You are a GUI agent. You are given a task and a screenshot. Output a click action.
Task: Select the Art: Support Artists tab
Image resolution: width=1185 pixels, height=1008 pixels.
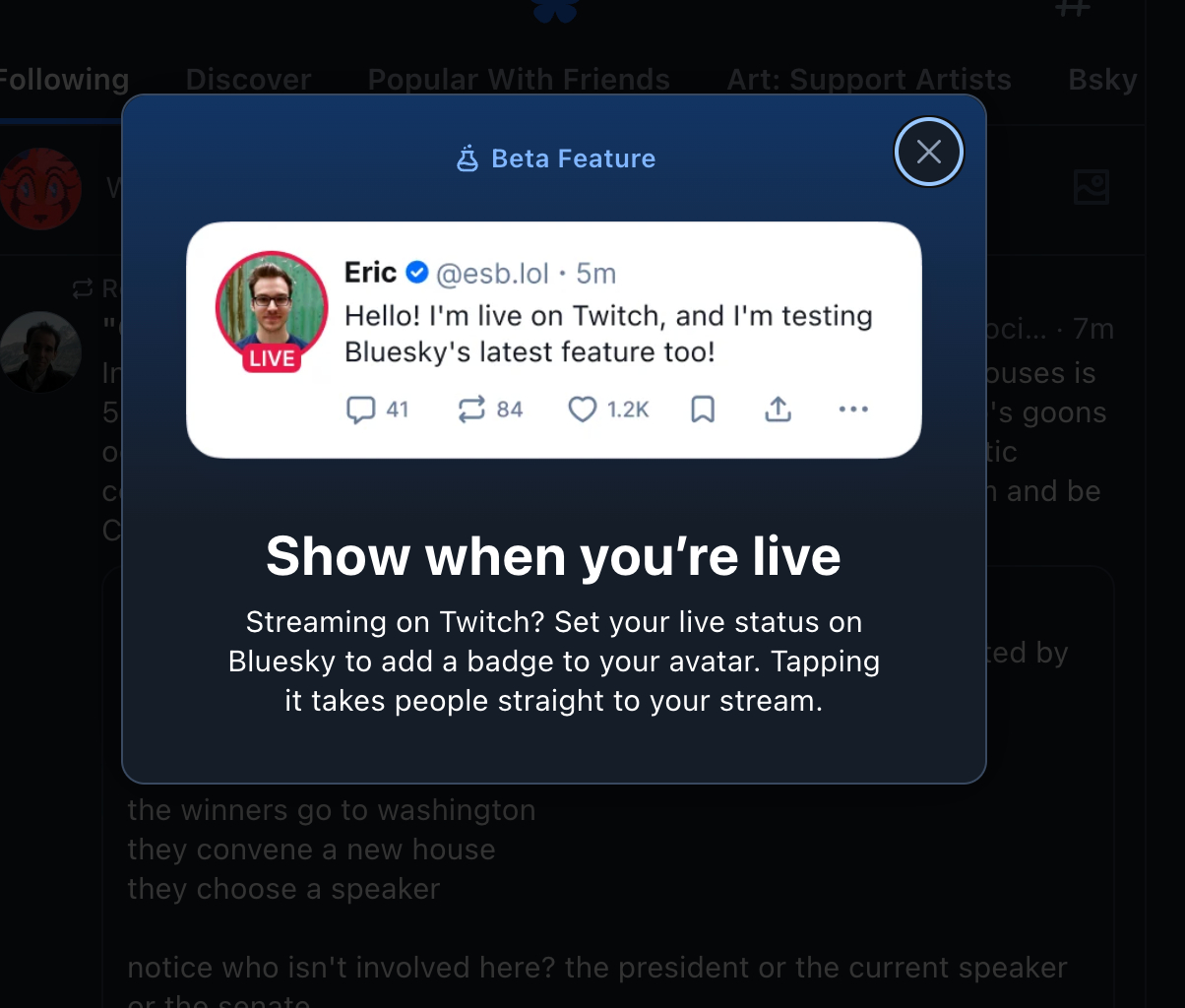point(869,80)
